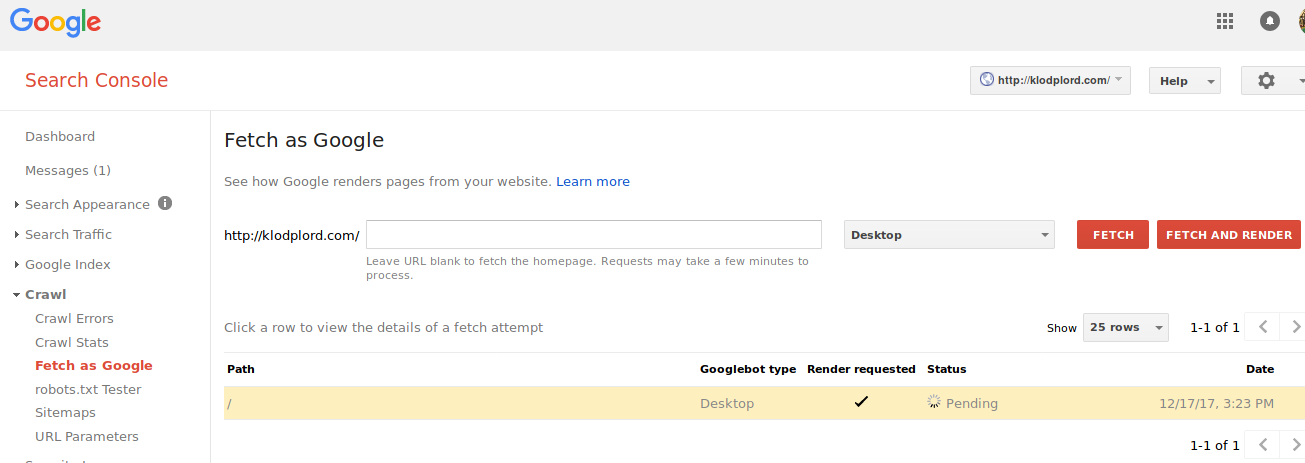Viewport: 1305px width, 463px height.
Task: Click the Search Appearance info icon
Action: 165,203
